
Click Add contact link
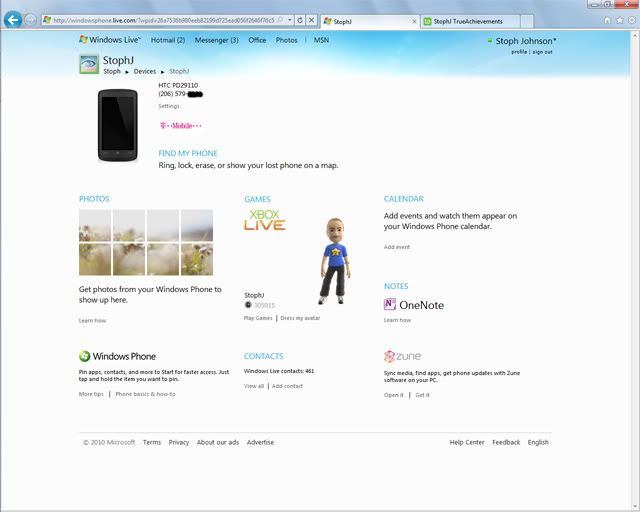287,386
